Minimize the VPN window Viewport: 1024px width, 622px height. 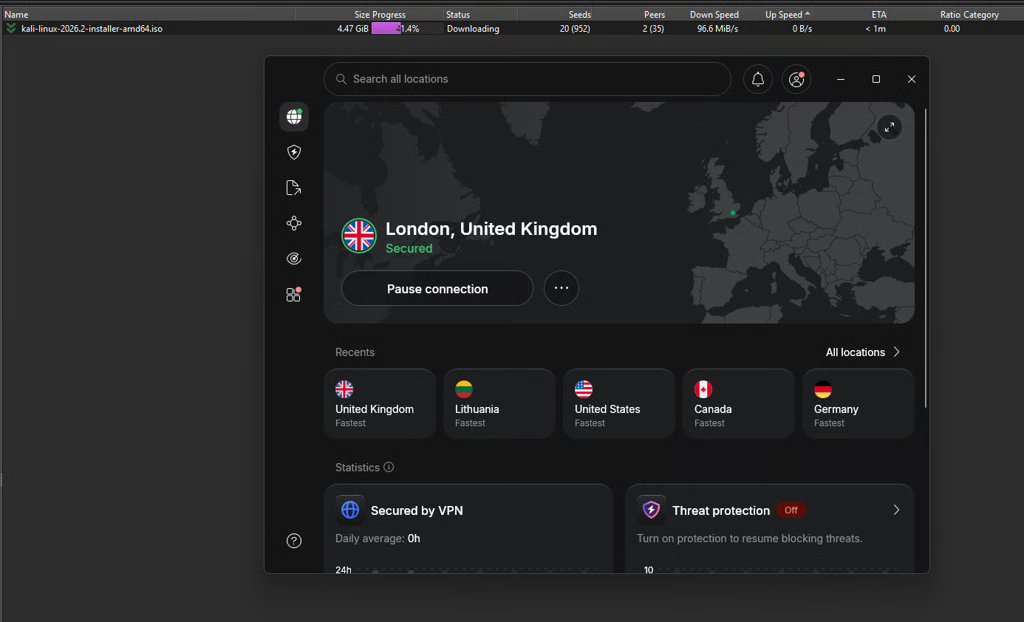840,79
